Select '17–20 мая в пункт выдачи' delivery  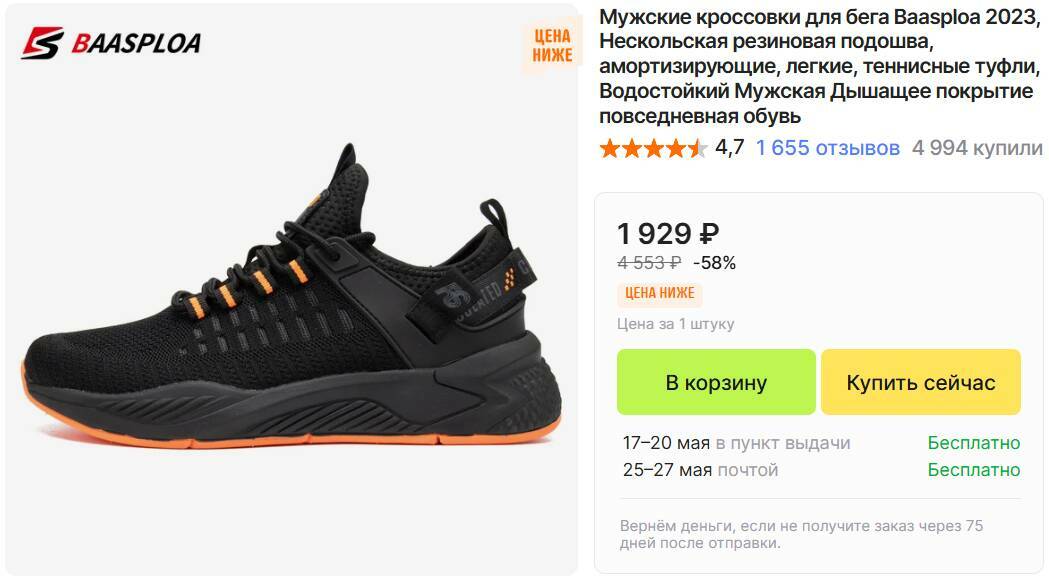737,442
